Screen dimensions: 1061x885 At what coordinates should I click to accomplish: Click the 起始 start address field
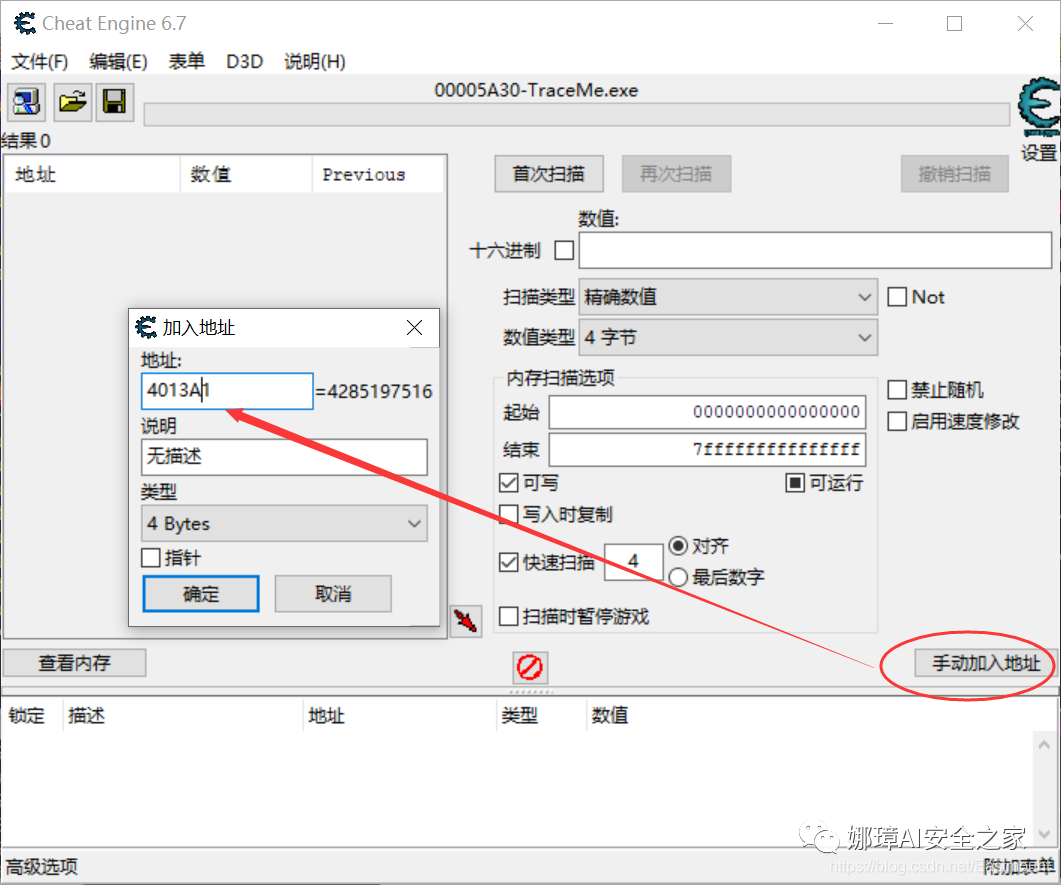click(x=707, y=412)
